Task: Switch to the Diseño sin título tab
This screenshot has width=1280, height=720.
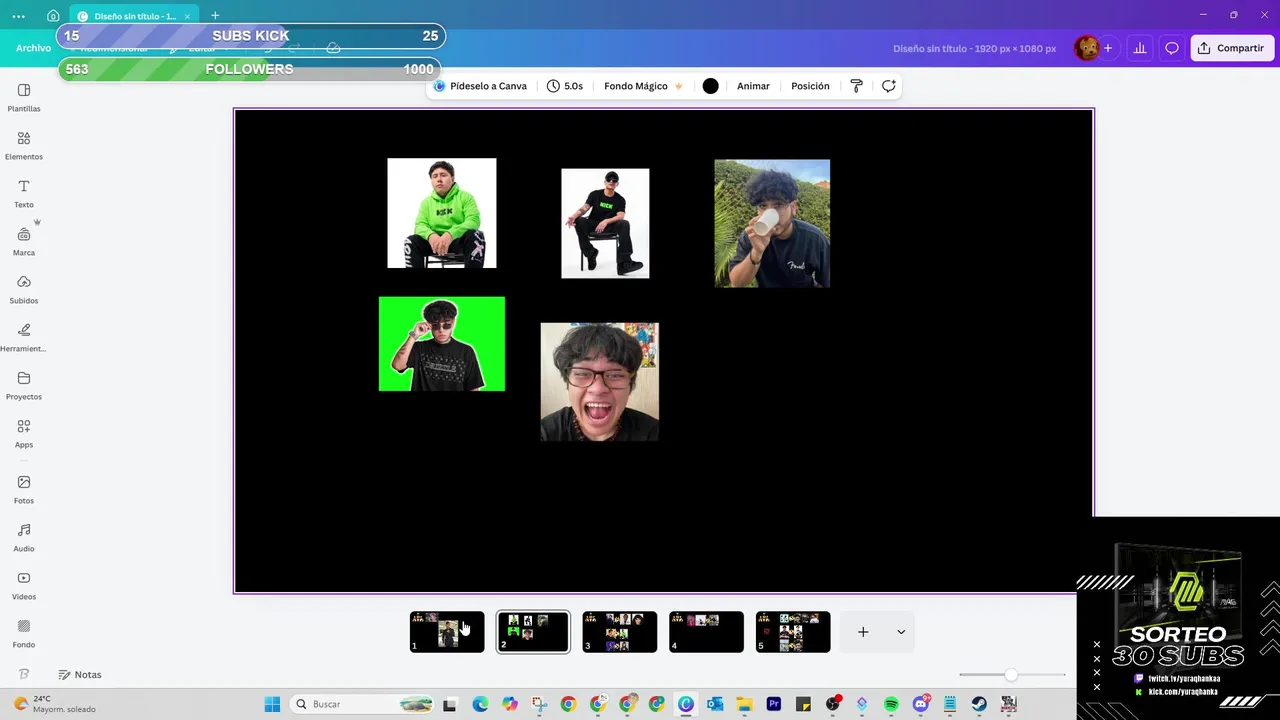Action: 133,16
